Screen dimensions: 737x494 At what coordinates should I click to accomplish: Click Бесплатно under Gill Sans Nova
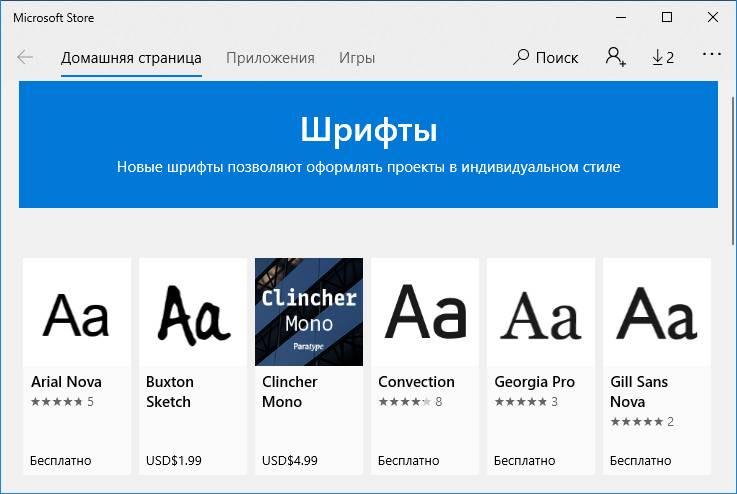[x=641, y=461]
